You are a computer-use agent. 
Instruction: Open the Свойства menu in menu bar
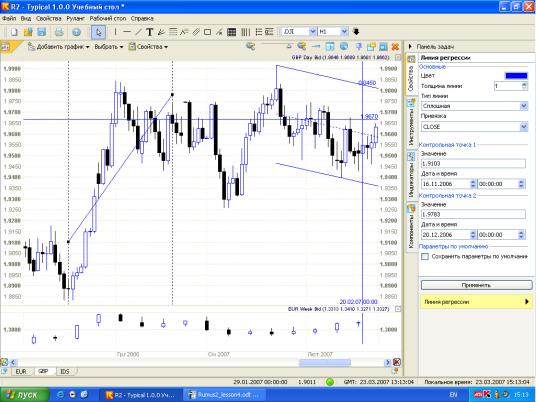(x=49, y=18)
